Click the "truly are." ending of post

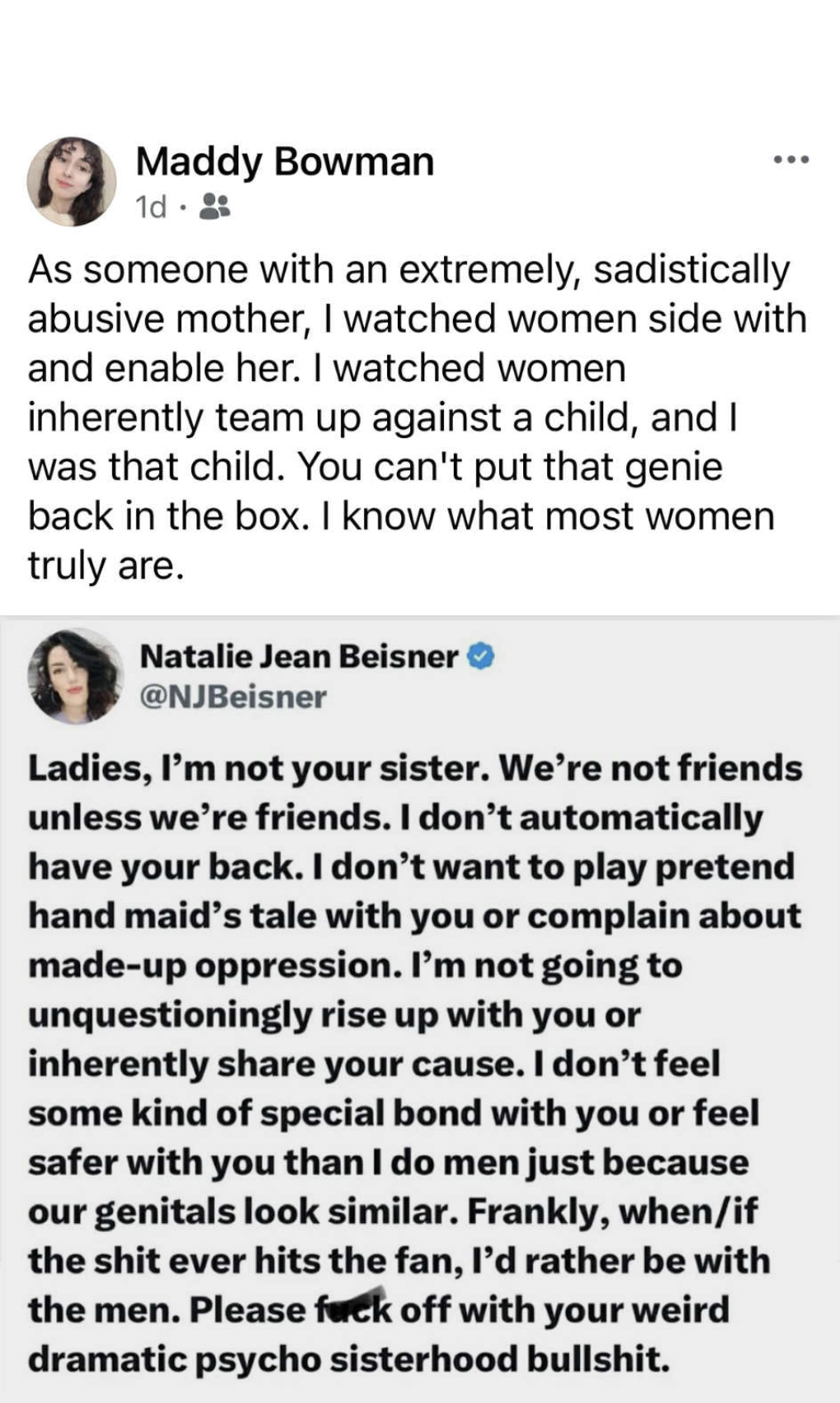point(103,565)
